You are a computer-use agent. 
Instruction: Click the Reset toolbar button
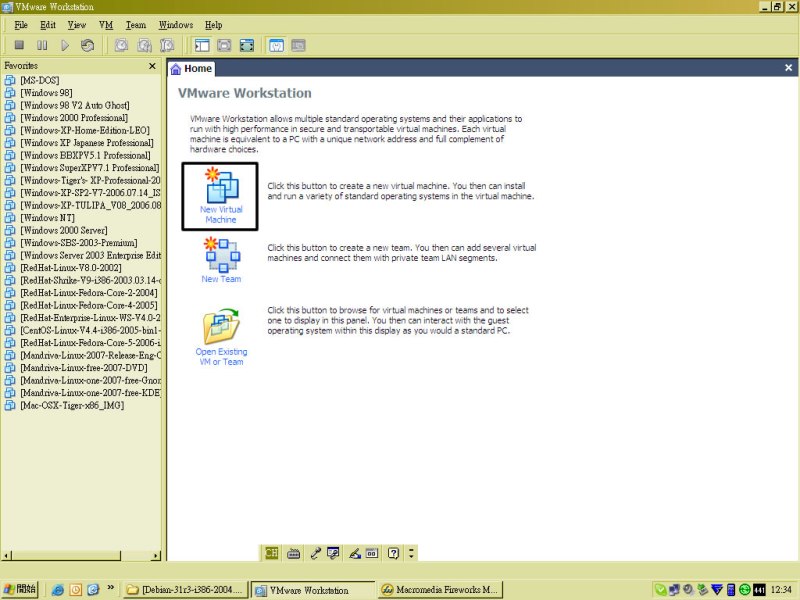coord(87,45)
